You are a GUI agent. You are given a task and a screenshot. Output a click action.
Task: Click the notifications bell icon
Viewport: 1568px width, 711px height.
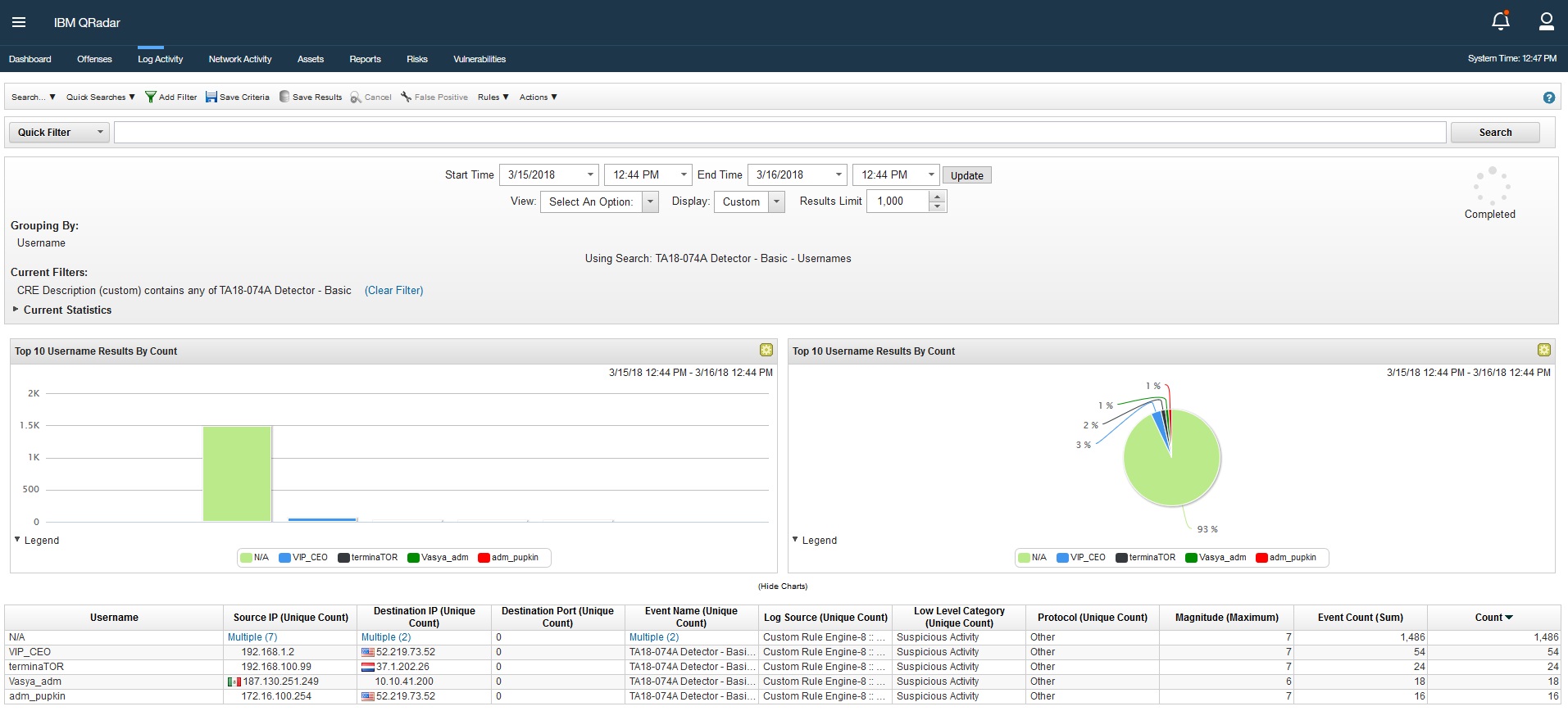coord(1500,21)
